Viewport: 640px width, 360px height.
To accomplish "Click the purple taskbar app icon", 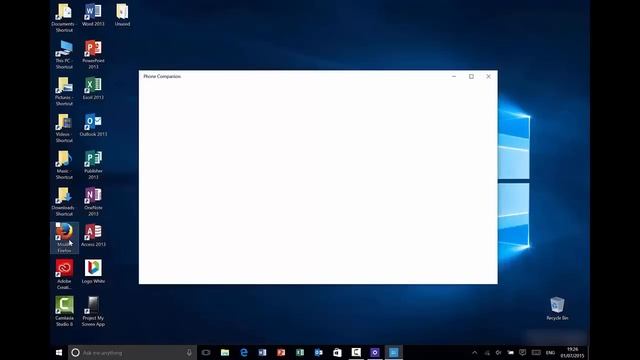I will point(375,352).
